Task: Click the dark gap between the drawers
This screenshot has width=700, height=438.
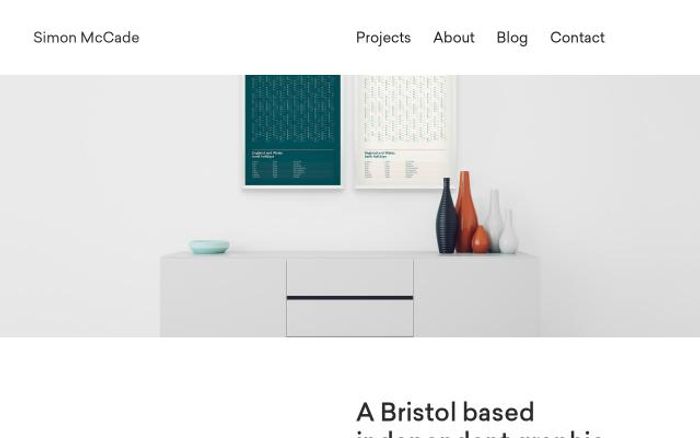Action: pyautogui.click(x=350, y=298)
